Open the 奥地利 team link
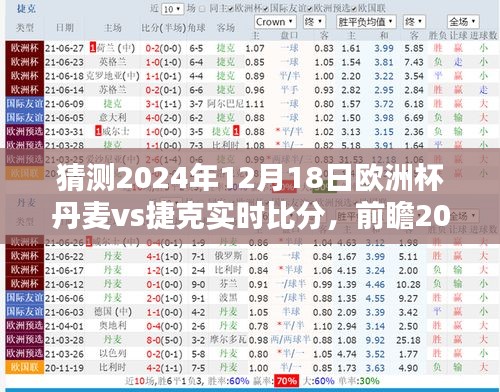This screenshot has width=500, height=392. coord(113,325)
